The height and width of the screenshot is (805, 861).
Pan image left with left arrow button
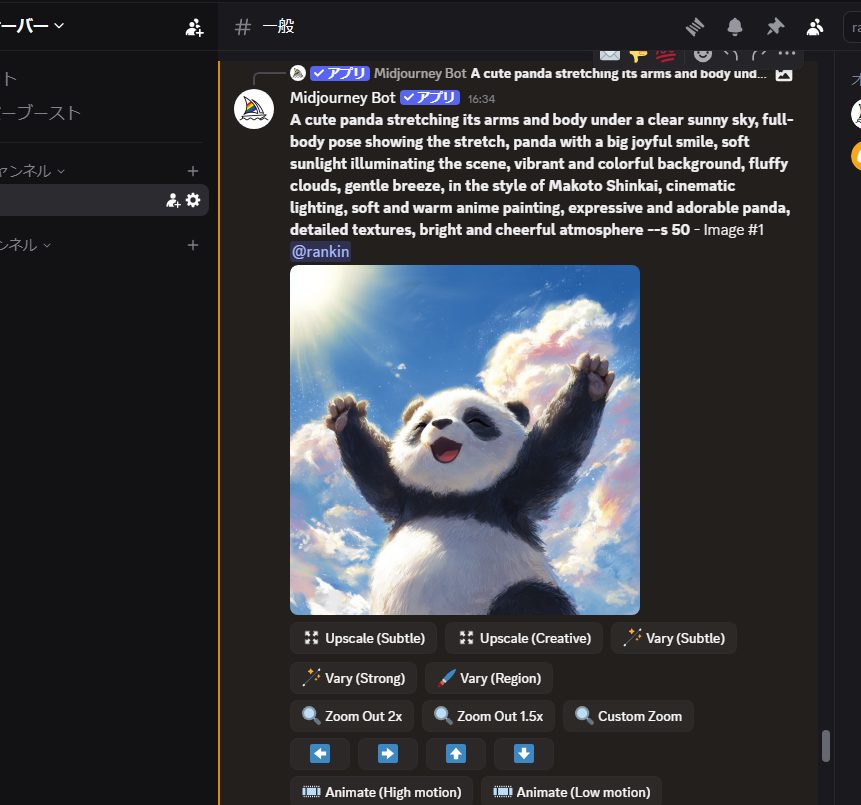[x=320, y=754]
